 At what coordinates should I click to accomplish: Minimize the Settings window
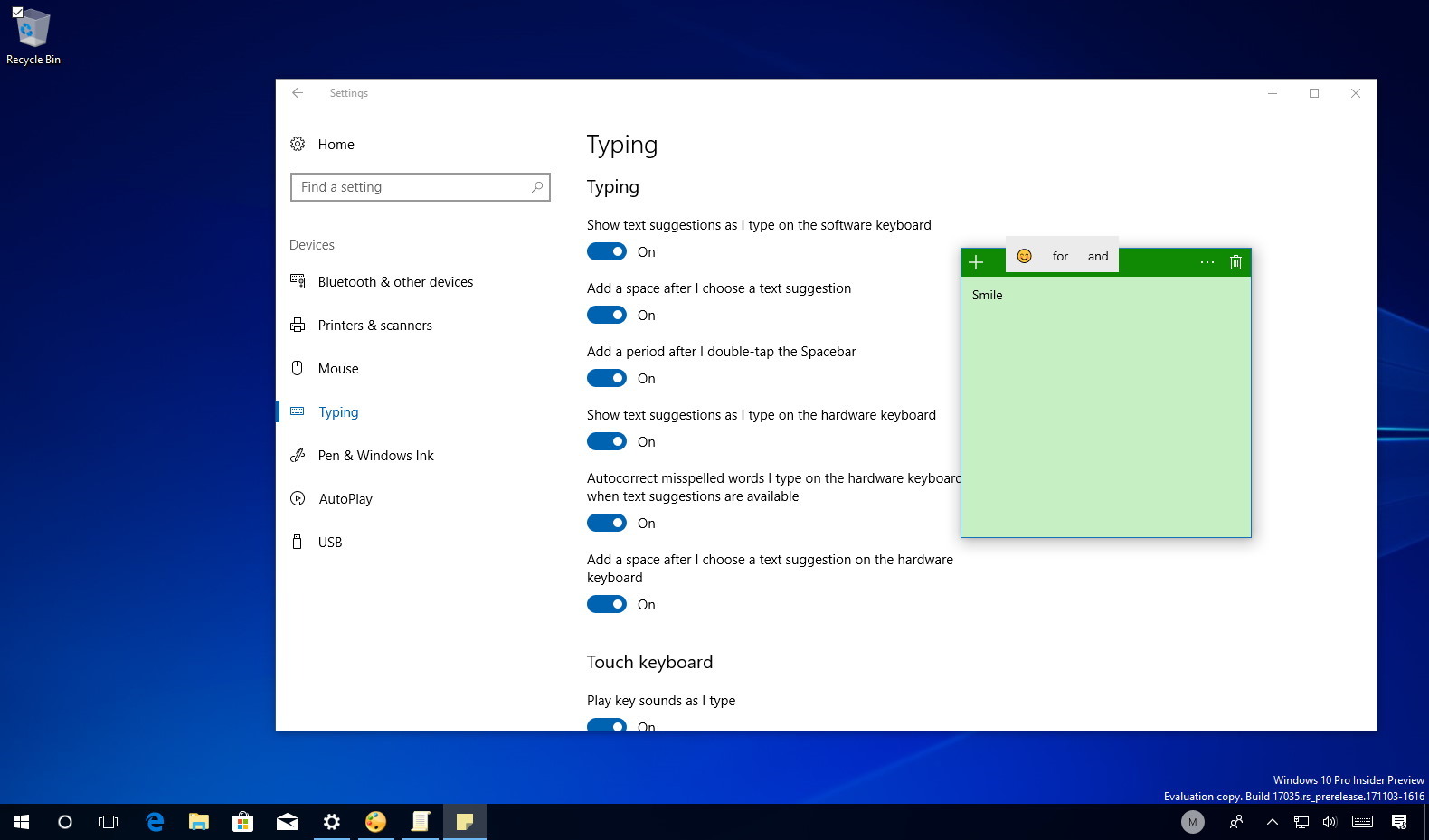[x=1273, y=93]
